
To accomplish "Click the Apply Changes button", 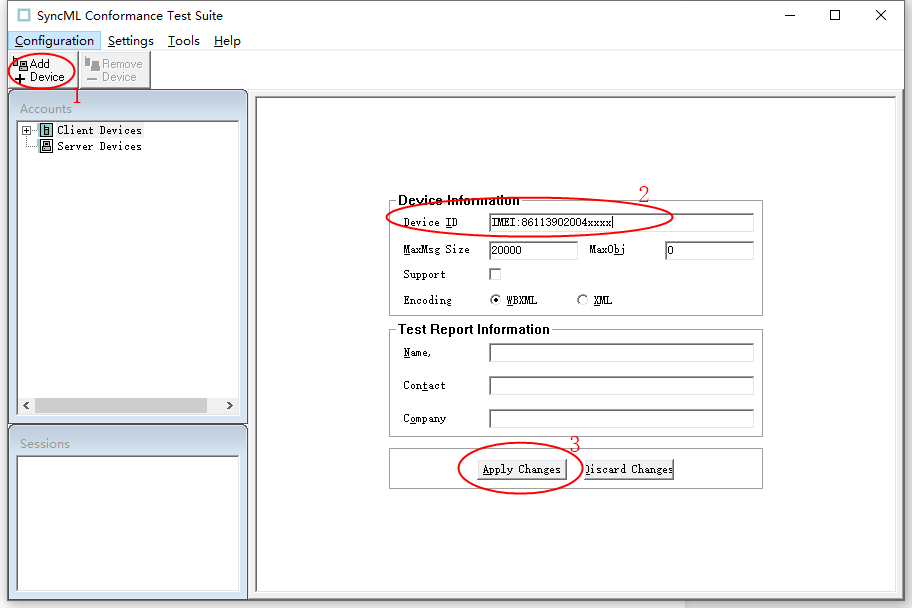I will click(x=522, y=469).
